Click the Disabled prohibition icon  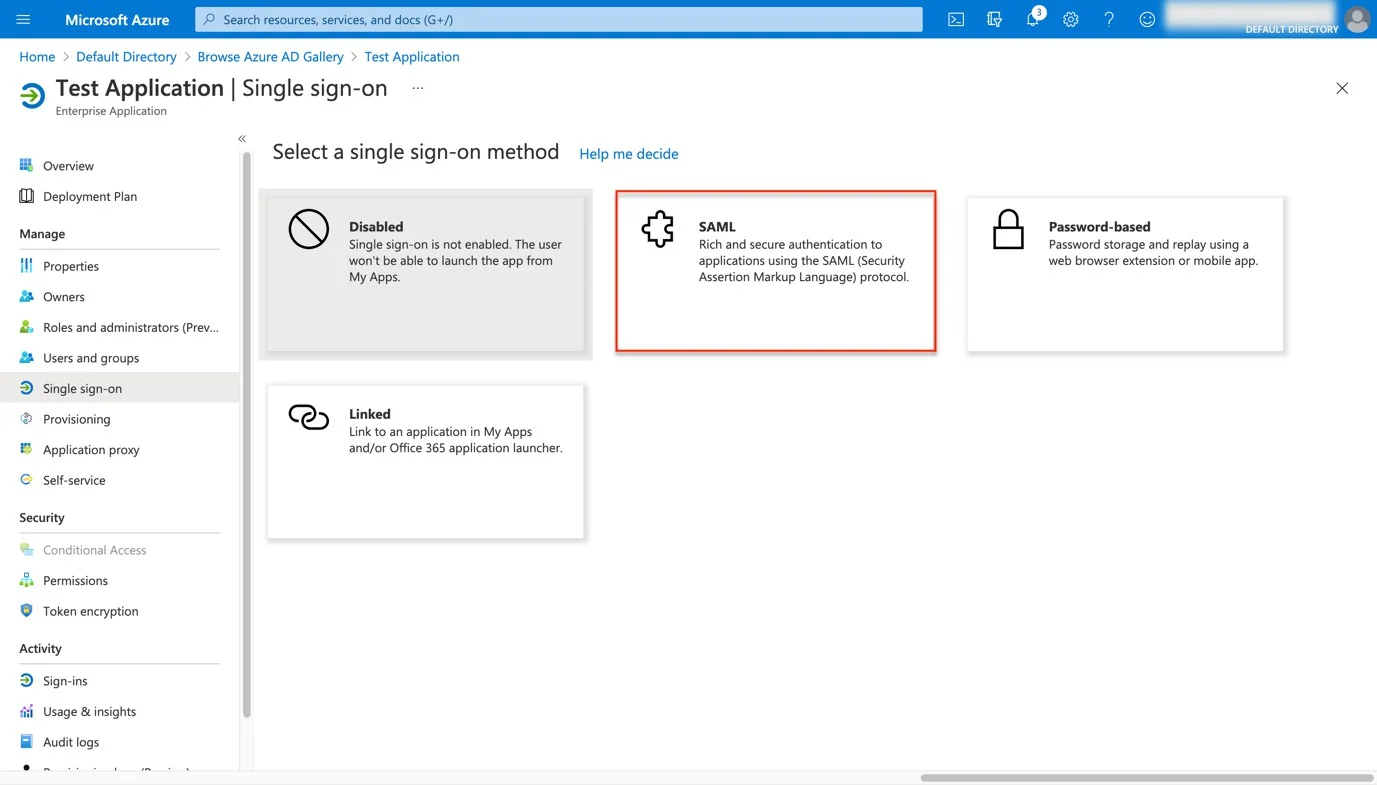coord(309,229)
